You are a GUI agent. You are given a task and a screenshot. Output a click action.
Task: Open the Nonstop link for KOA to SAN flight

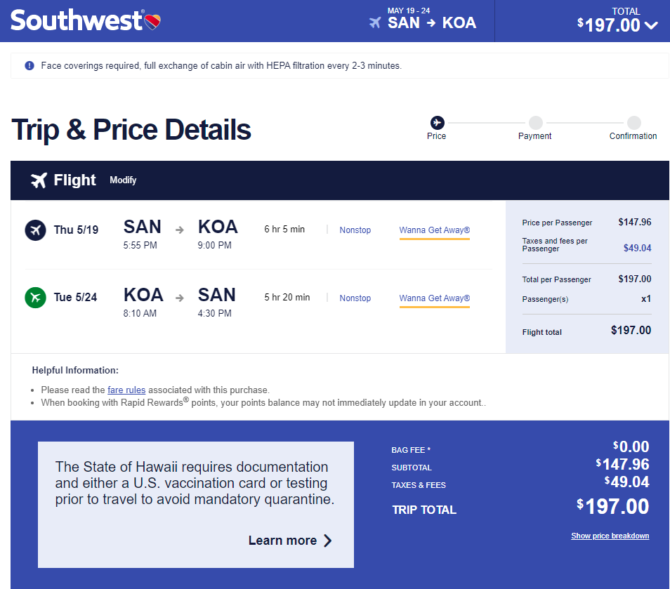pos(355,298)
